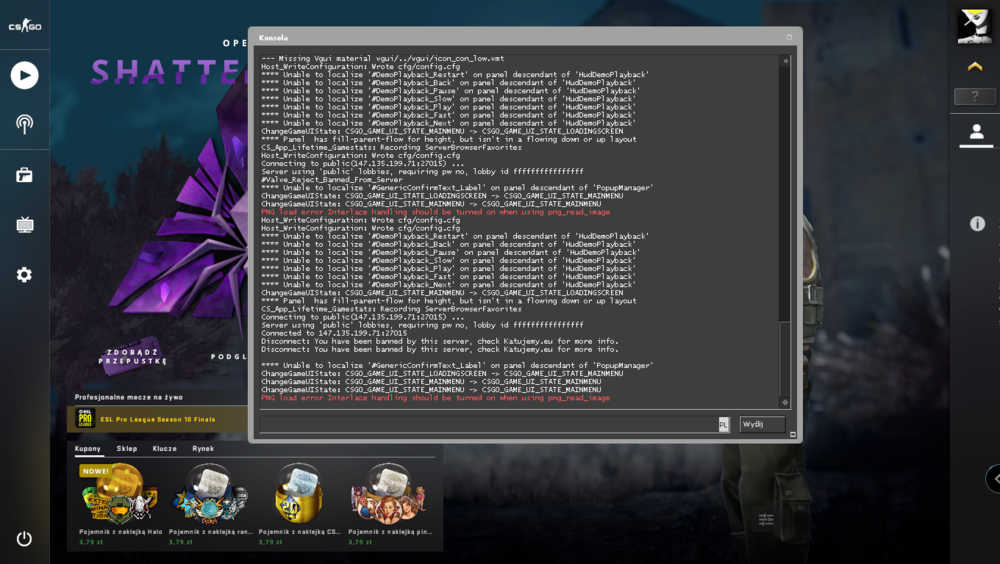
Task: Click the power quit icon
Action: [x=24, y=539]
